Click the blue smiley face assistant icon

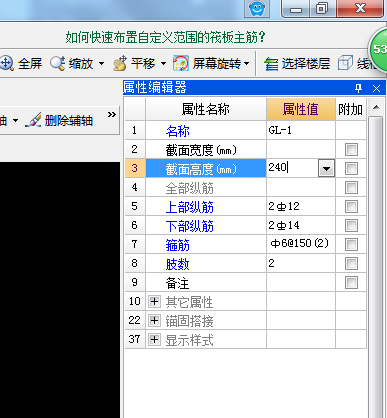coord(257,8)
